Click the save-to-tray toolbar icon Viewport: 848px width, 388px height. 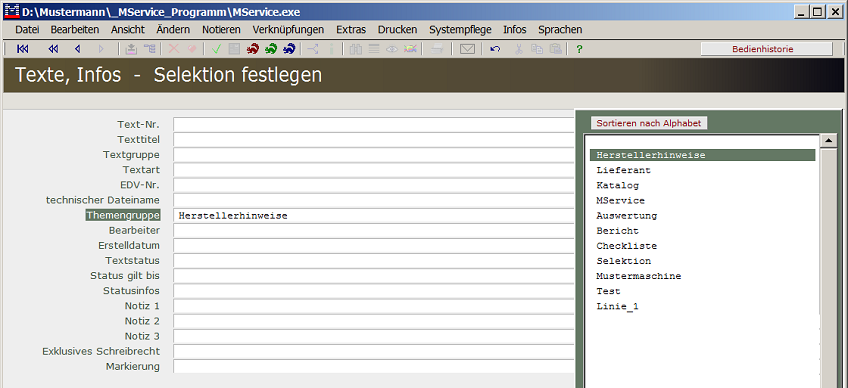coord(131,49)
